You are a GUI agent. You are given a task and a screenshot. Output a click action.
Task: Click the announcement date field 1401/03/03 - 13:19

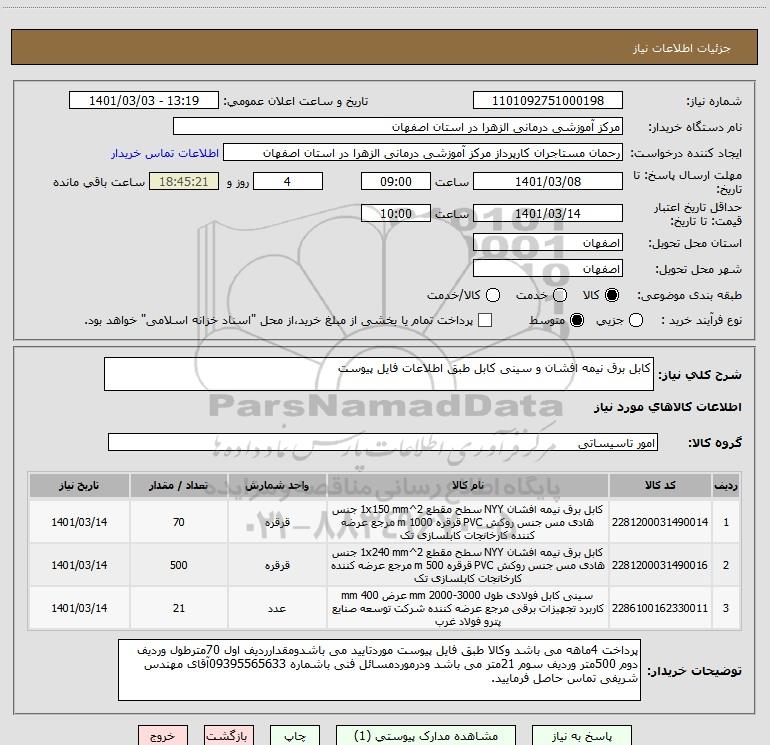click(144, 100)
